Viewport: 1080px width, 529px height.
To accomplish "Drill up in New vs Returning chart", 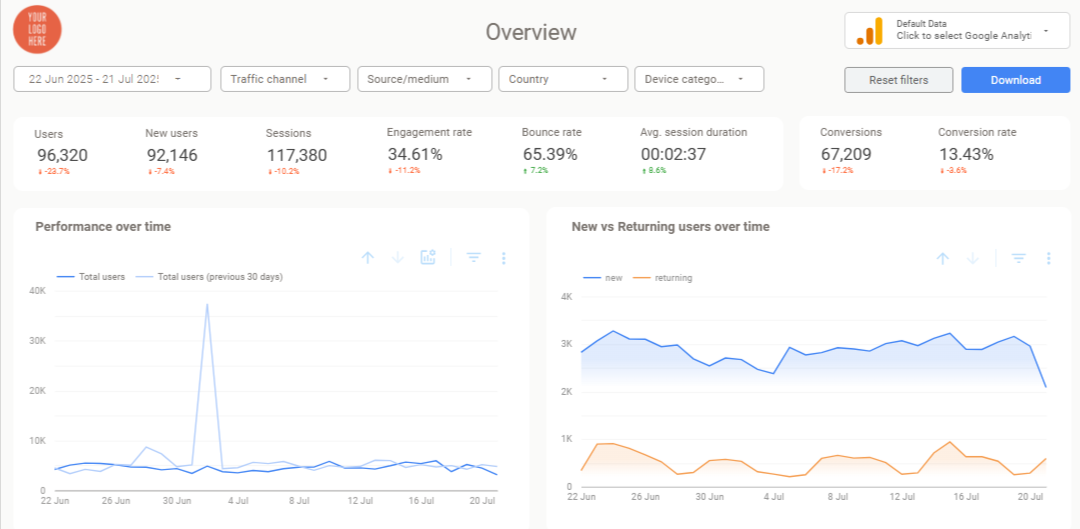I will pyautogui.click(x=943, y=258).
